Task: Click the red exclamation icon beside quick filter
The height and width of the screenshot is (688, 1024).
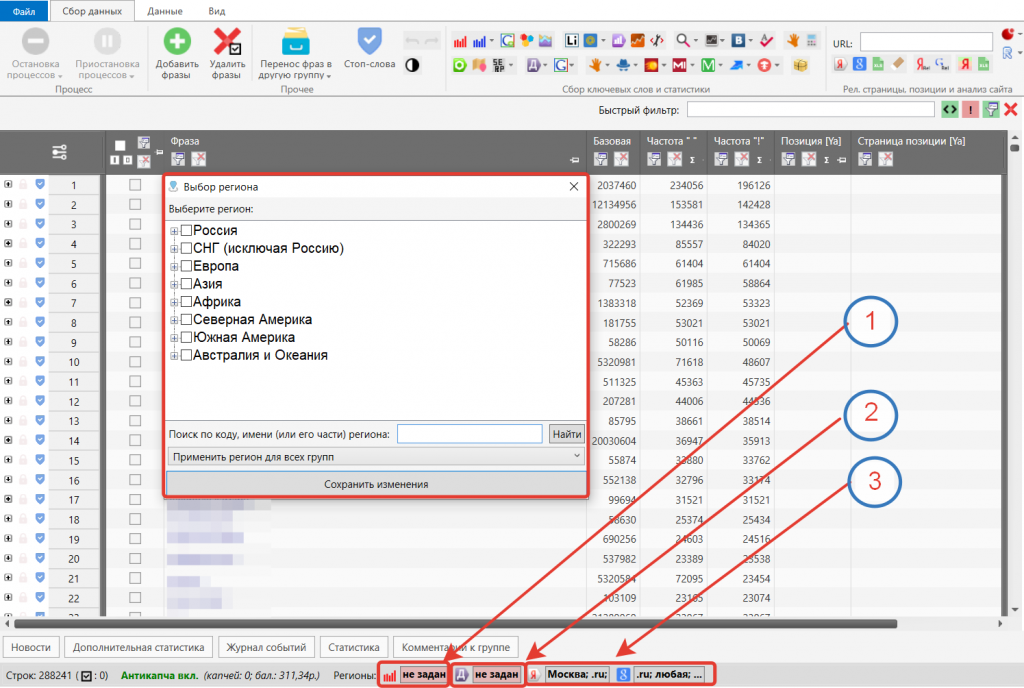Action: (x=970, y=110)
